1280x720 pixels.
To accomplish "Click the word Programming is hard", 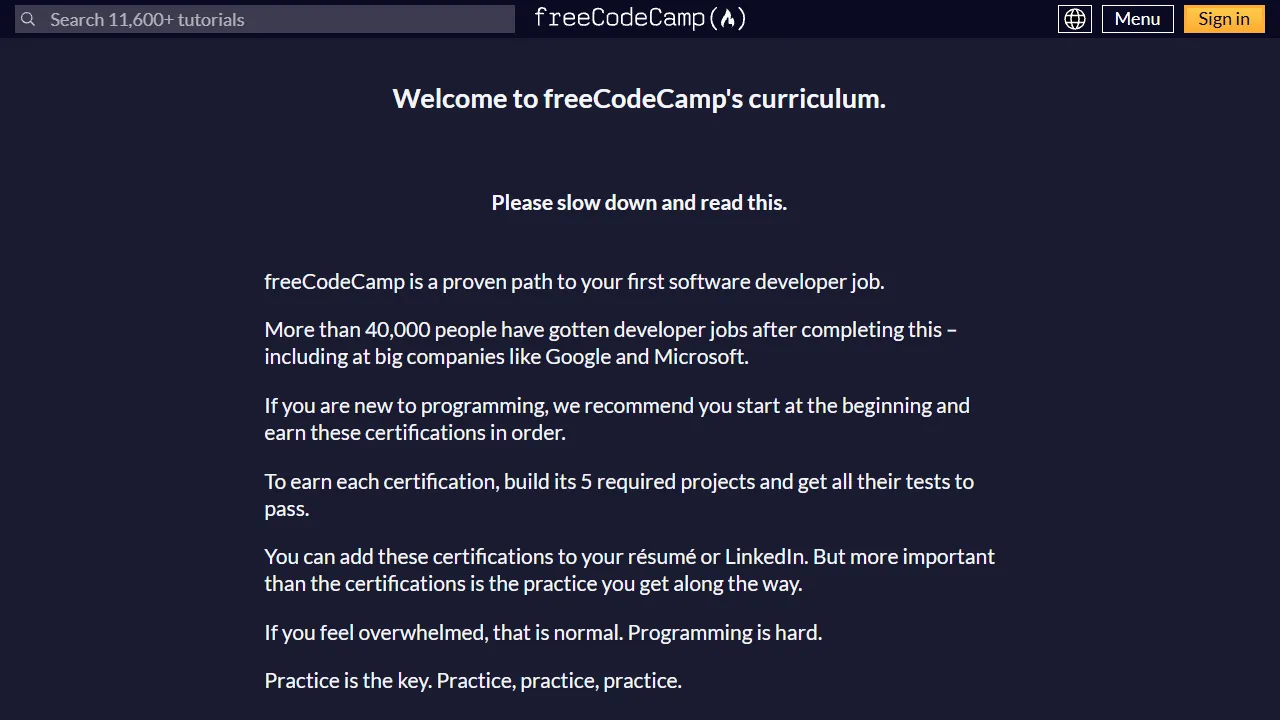I will pyautogui.click(x=725, y=633).
